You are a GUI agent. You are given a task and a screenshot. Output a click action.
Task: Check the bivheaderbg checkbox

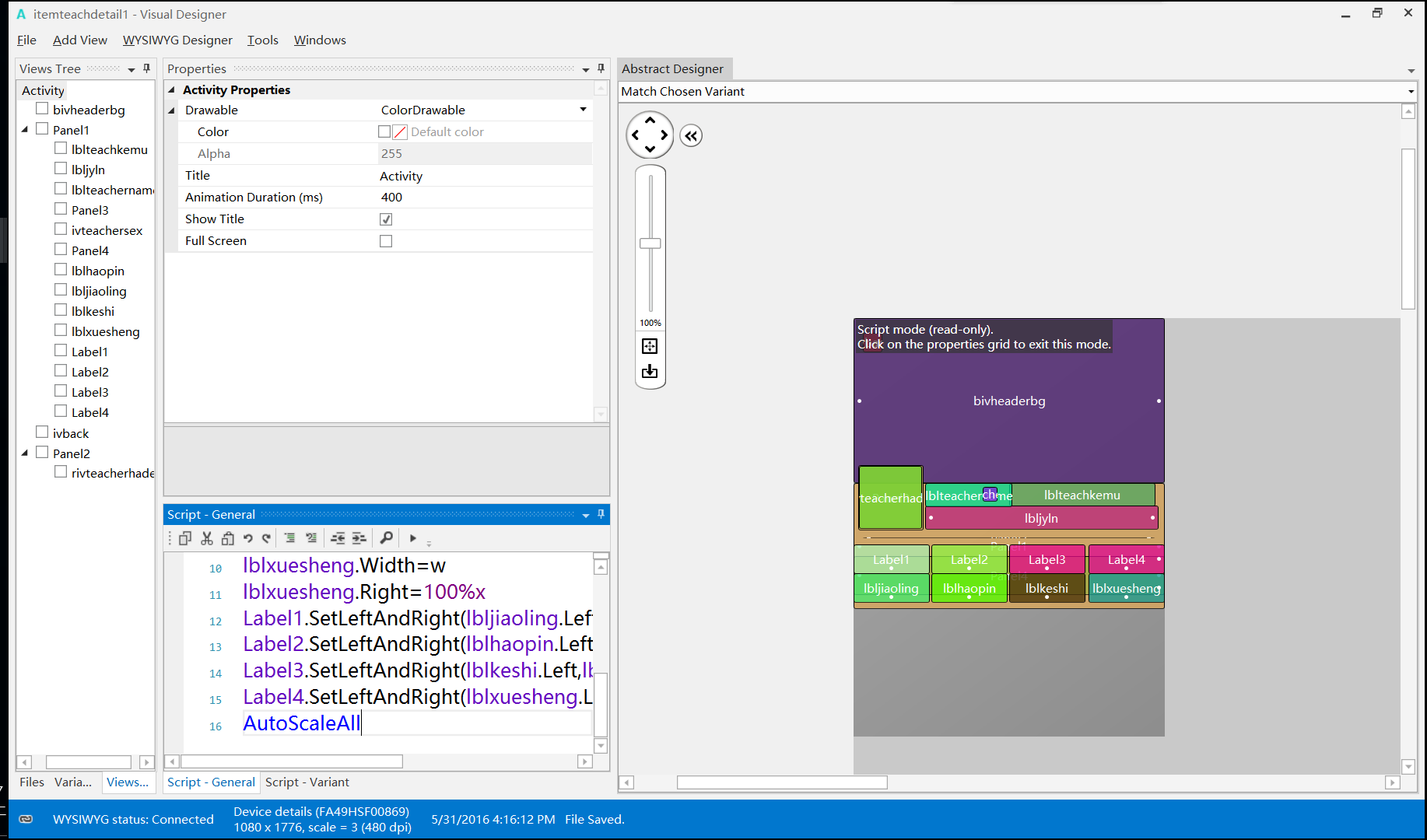pos(42,109)
